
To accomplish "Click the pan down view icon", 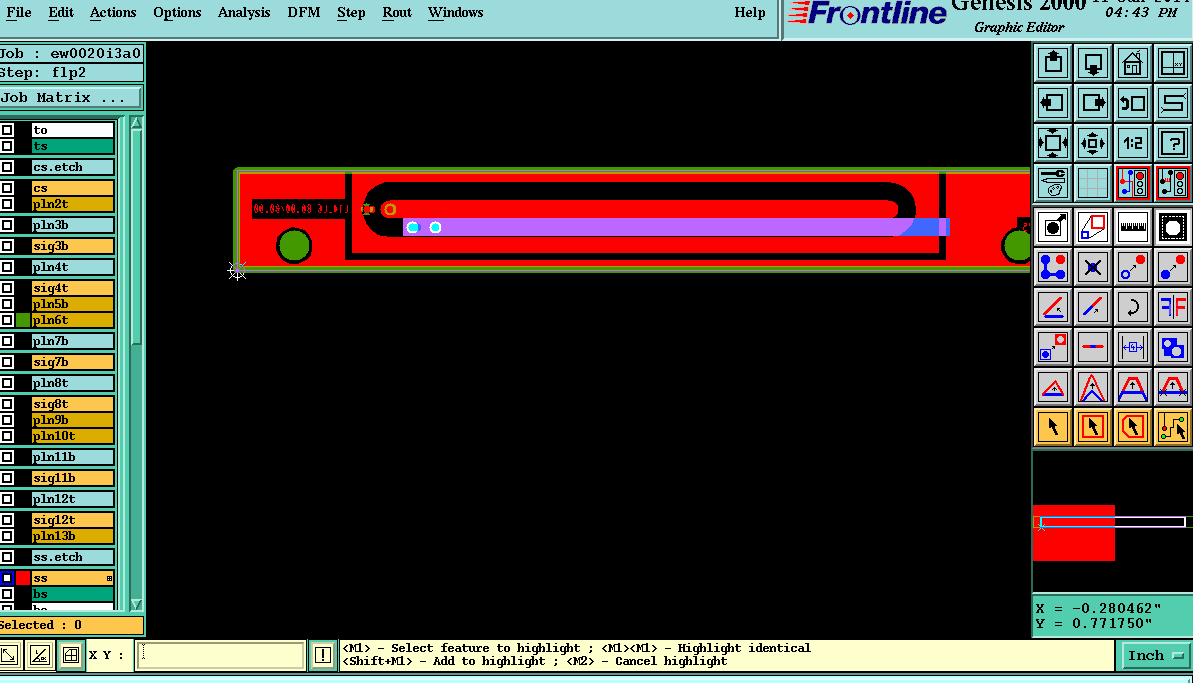I will pos(1093,62).
